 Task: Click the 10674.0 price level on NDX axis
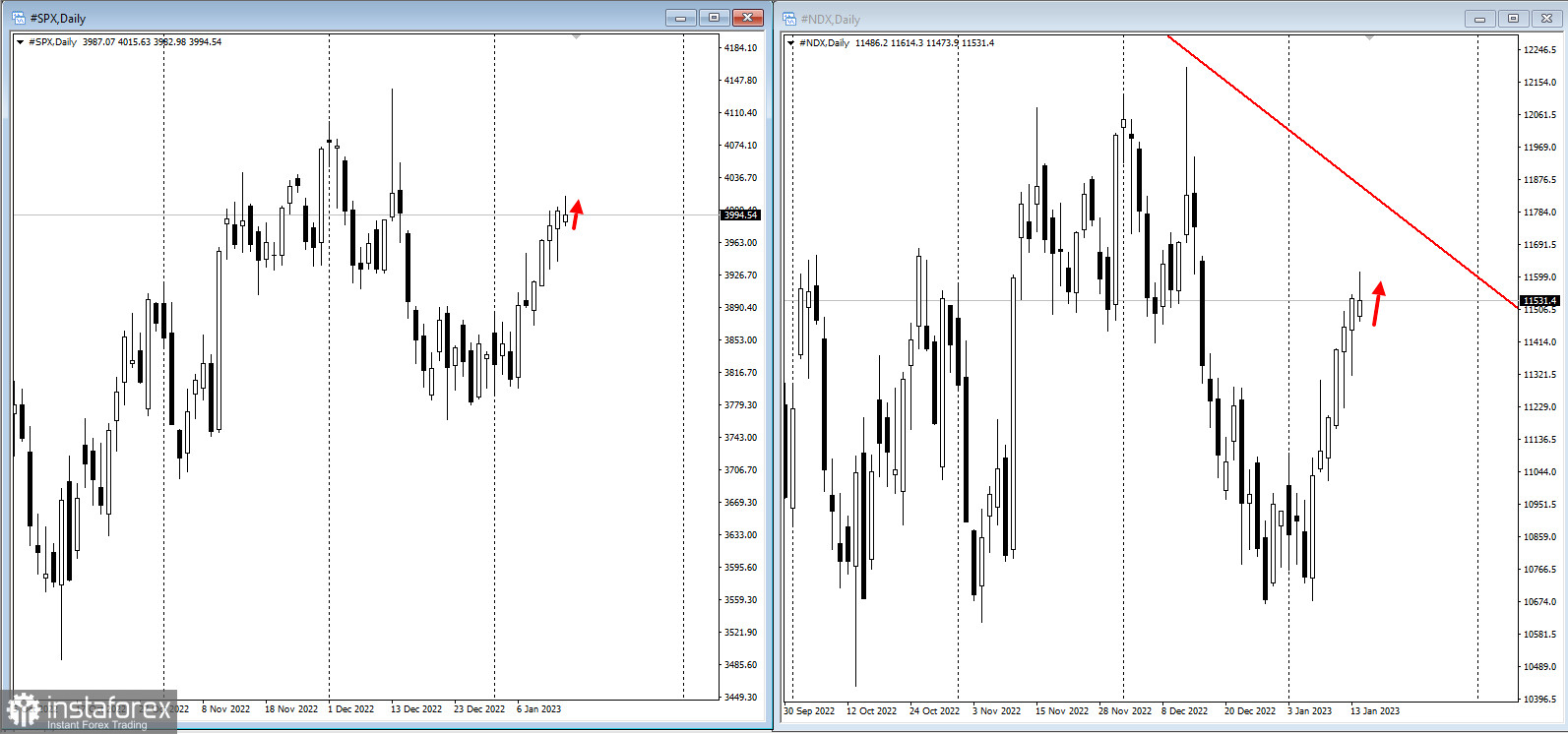1540,602
